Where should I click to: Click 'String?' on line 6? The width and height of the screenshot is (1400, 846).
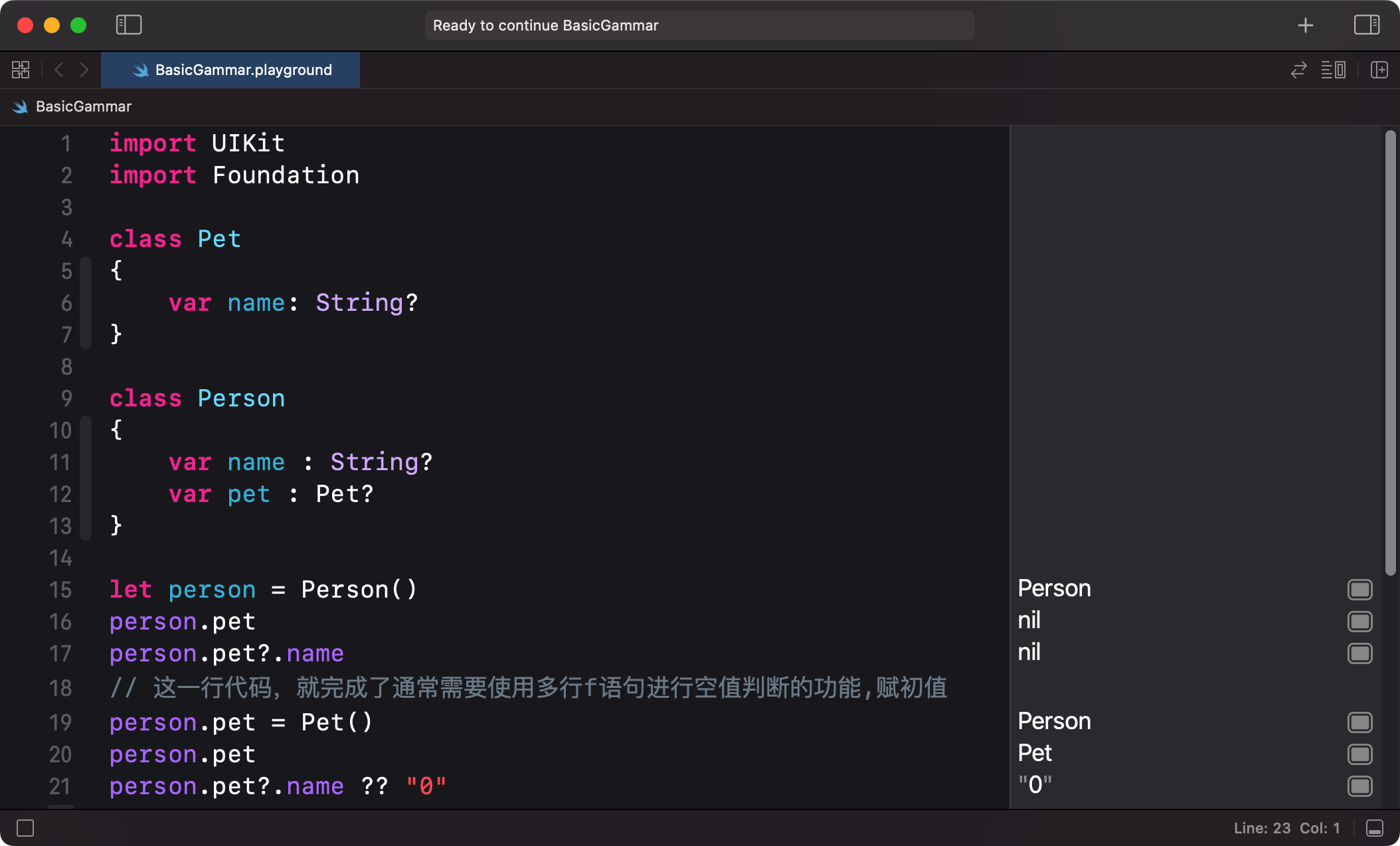point(367,303)
